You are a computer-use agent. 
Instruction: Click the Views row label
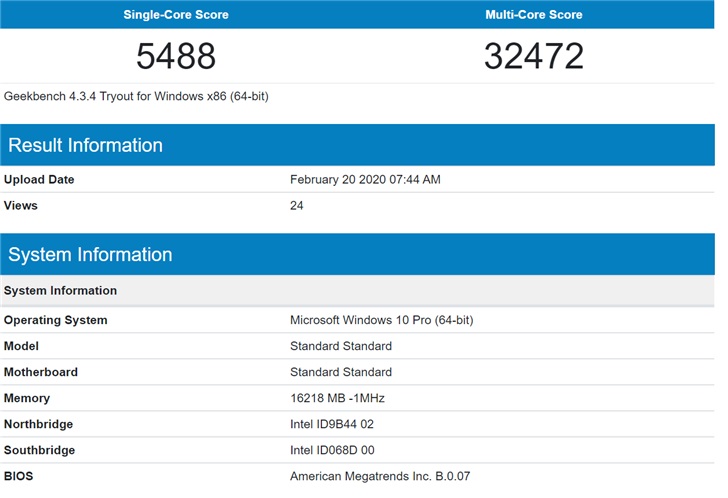click(21, 206)
